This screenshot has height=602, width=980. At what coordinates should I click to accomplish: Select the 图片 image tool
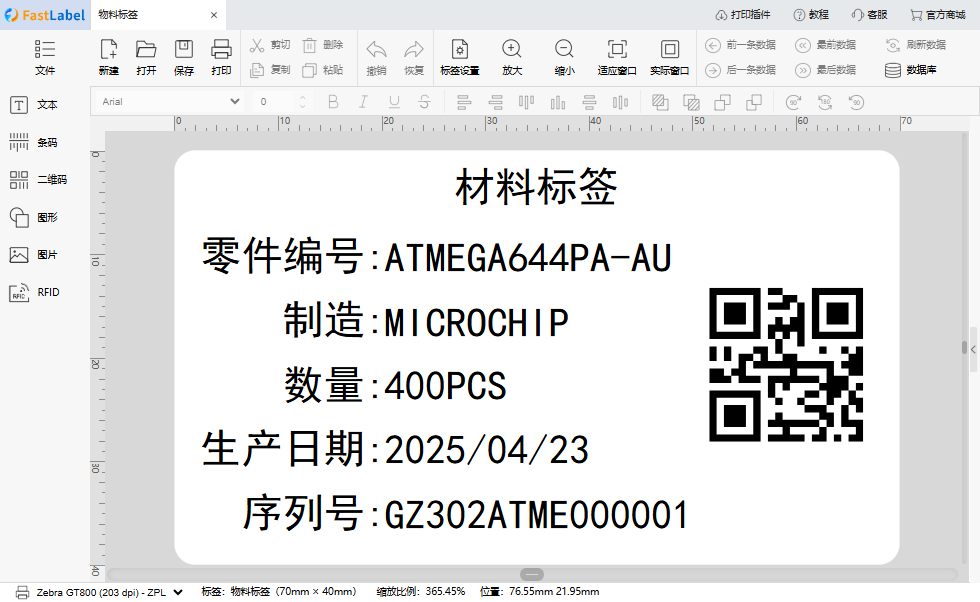34,255
